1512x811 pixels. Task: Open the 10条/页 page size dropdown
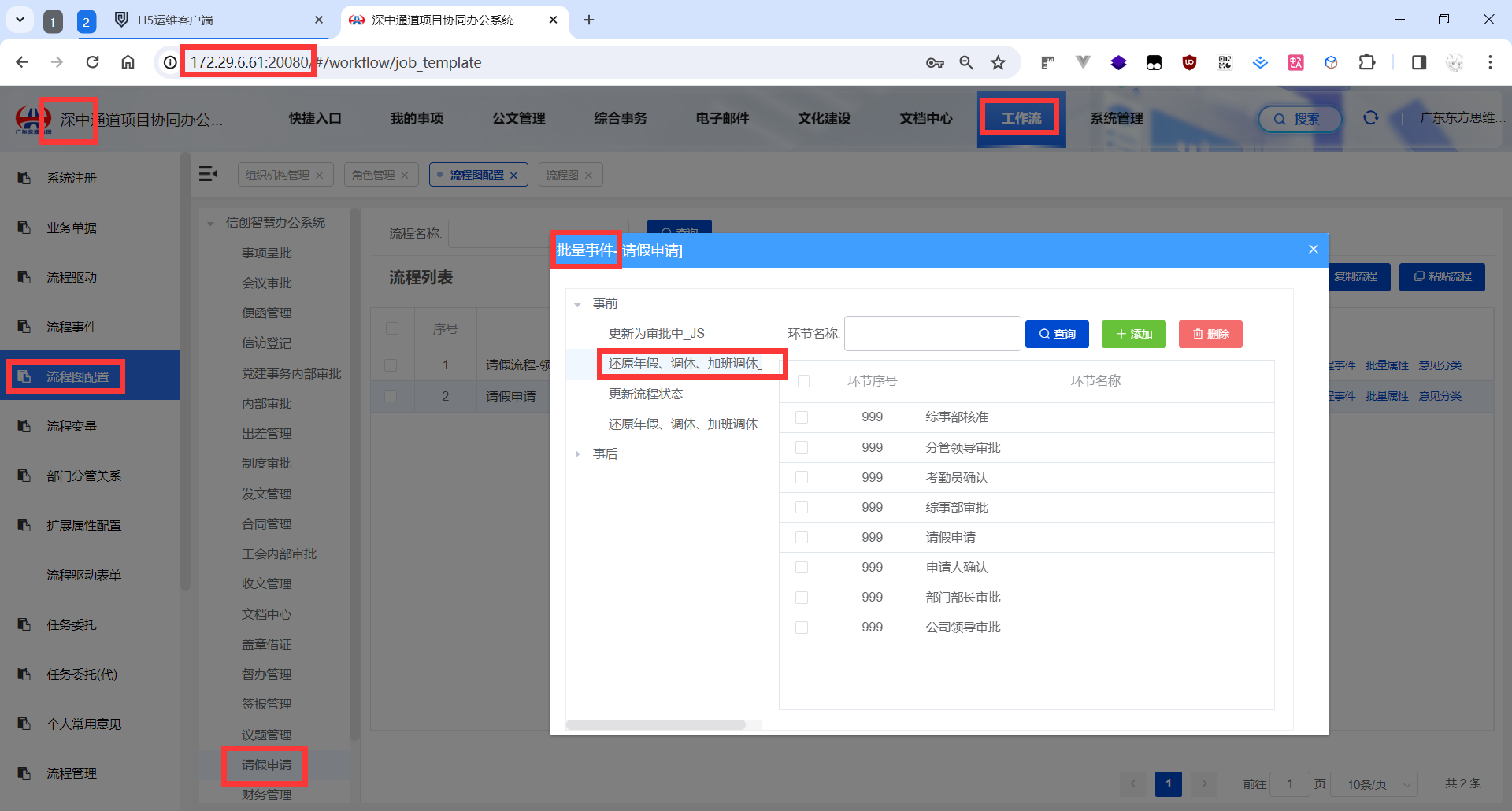[x=1375, y=784]
